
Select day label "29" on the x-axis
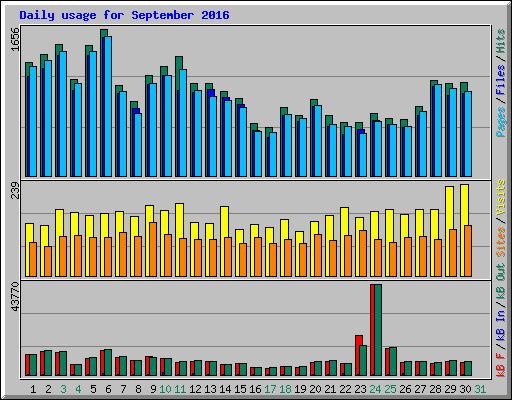coord(450,389)
